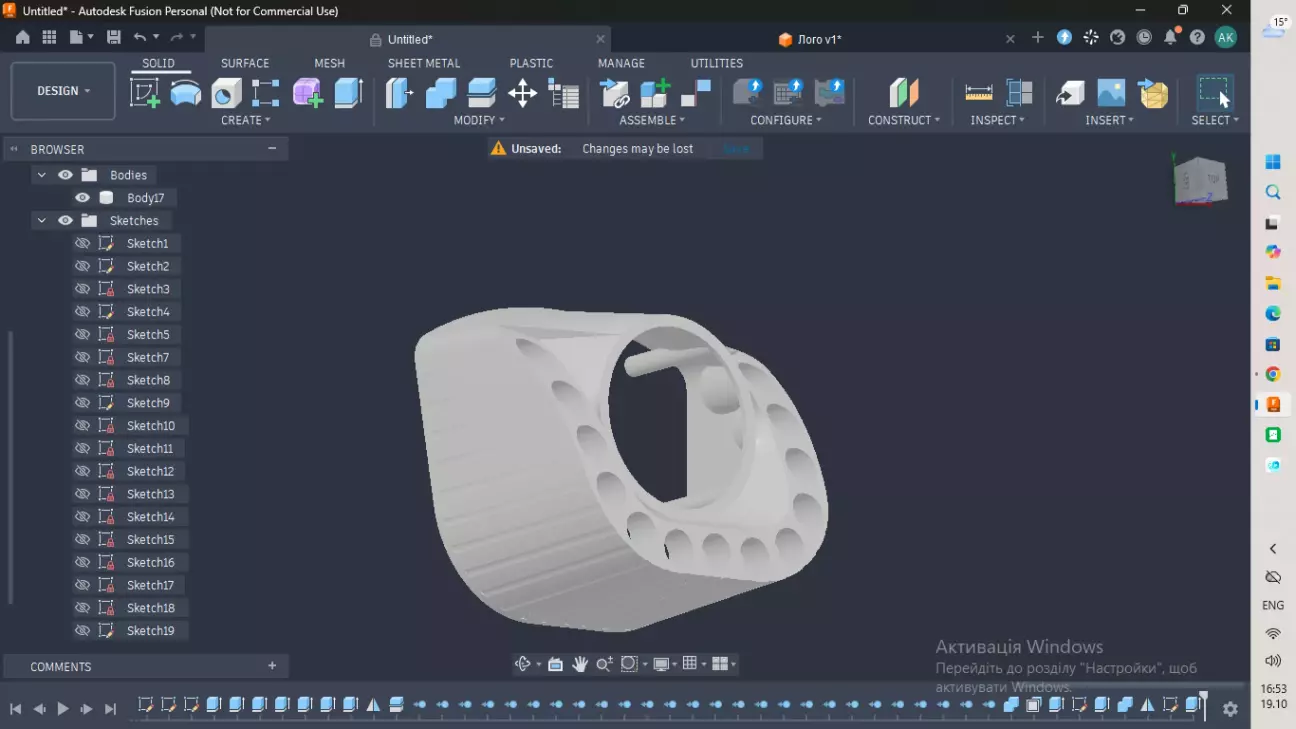Select the Create Form tool
Screen dimensions: 1296x729
[x=307, y=93]
